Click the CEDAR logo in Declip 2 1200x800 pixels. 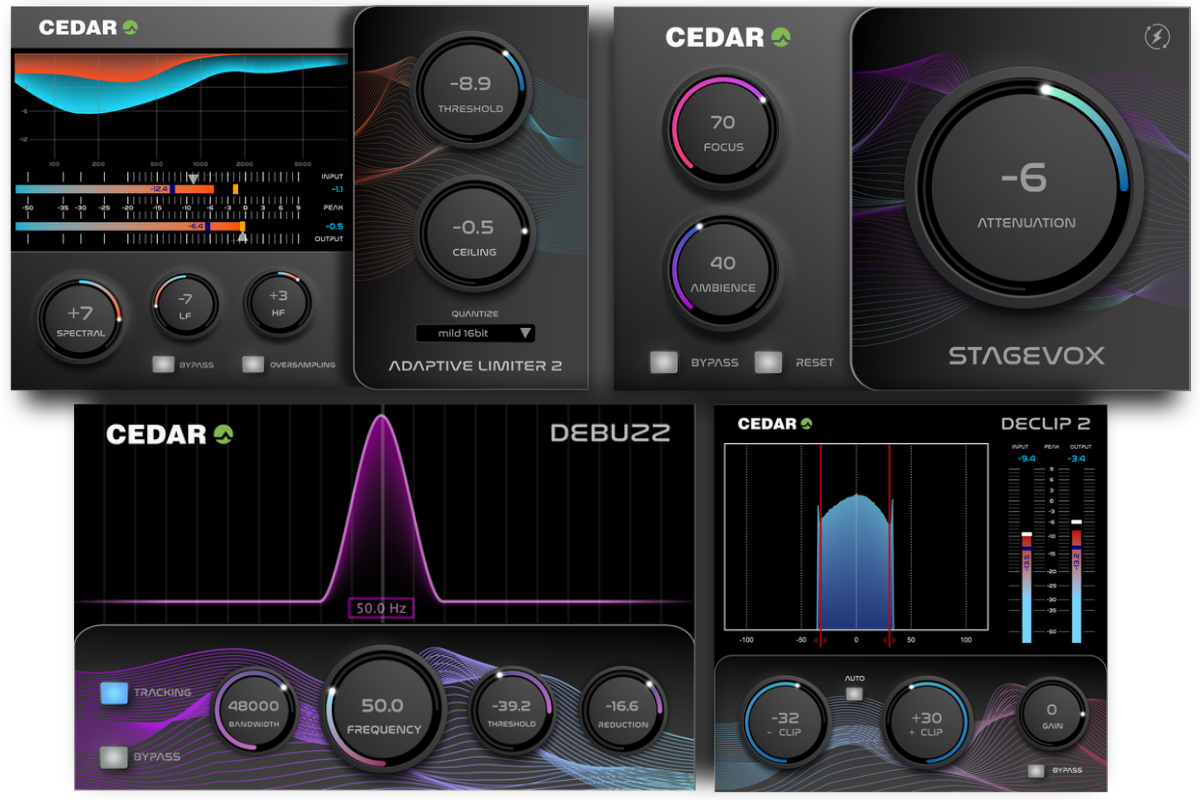click(775, 424)
